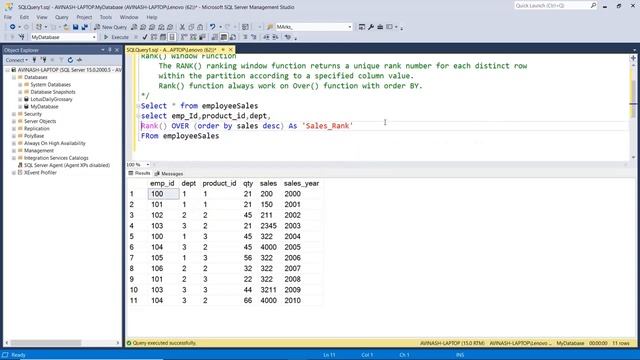Click the Quick Launch search magnifier icon
This screenshot has height=360, width=640.
pyautogui.click(x=593, y=5)
